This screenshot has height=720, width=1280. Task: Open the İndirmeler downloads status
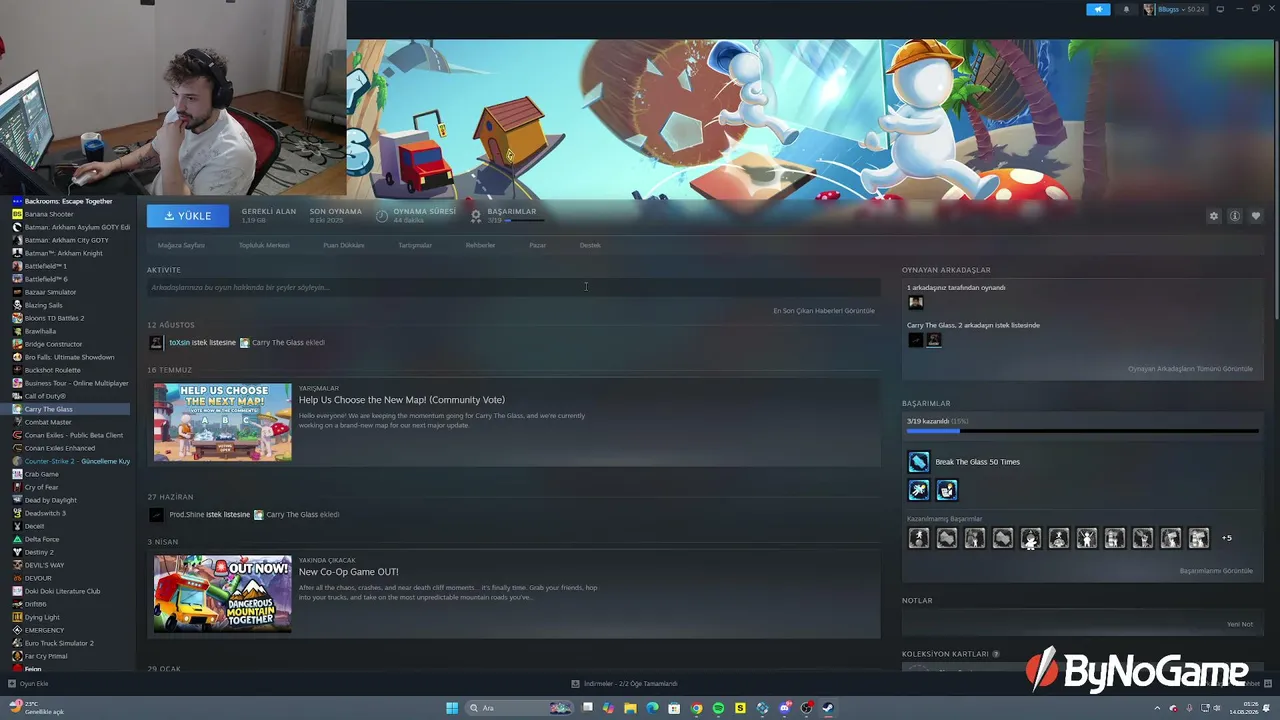(625, 684)
